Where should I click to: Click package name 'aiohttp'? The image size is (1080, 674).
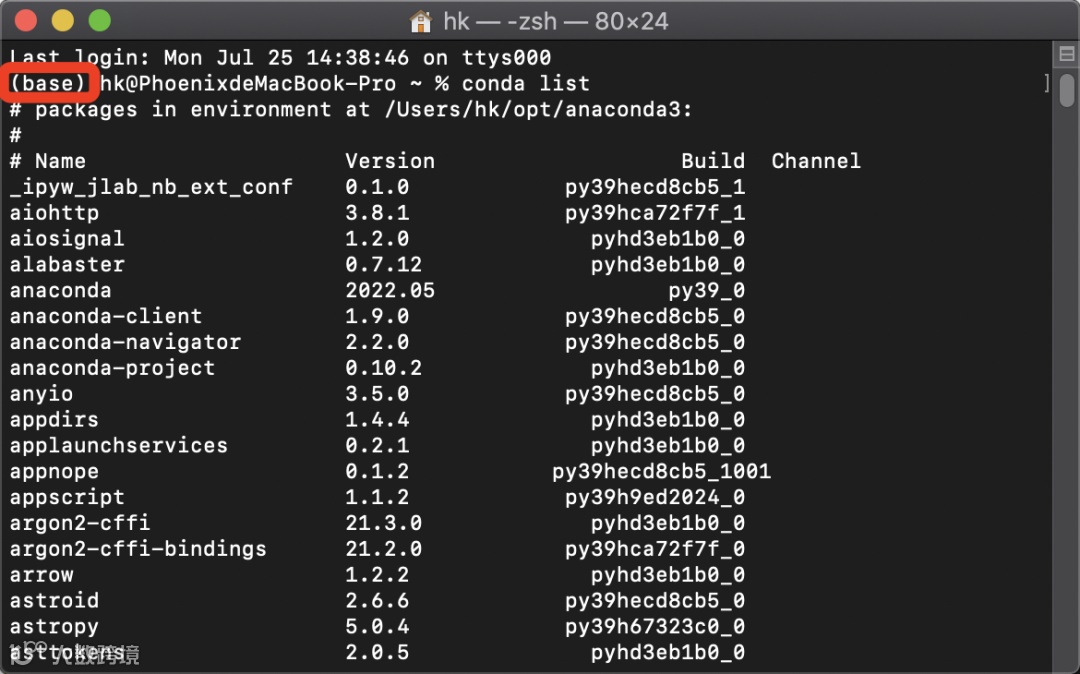(54, 213)
